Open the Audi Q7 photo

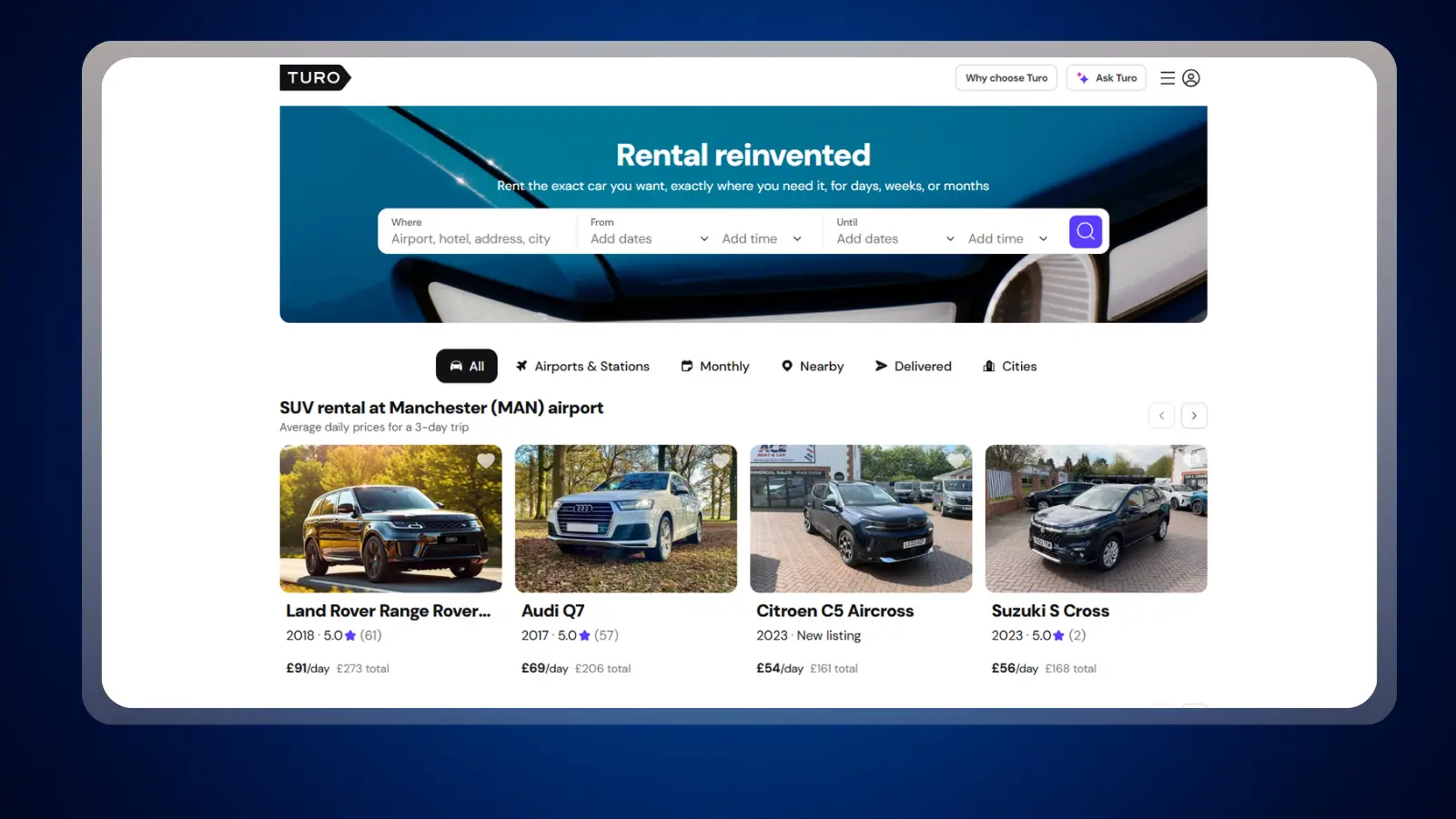point(626,519)
